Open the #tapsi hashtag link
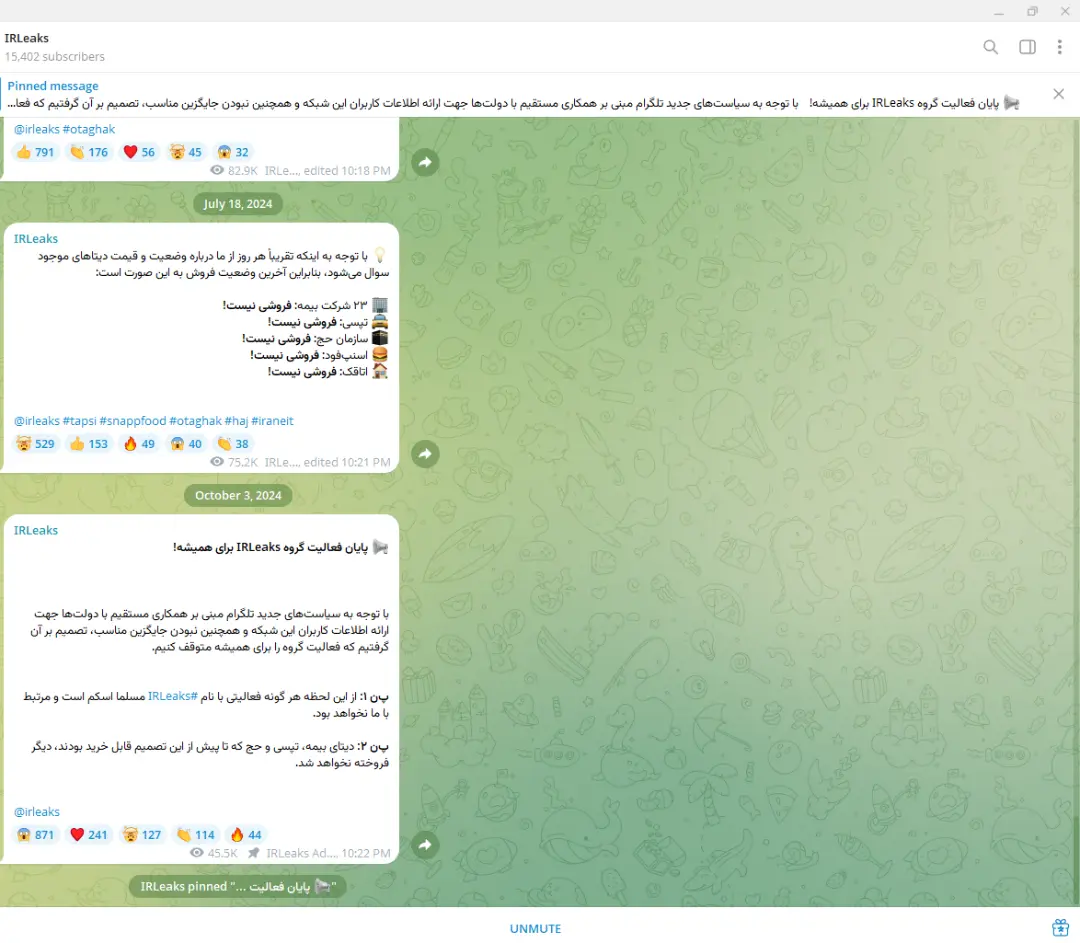 point(79,421)
